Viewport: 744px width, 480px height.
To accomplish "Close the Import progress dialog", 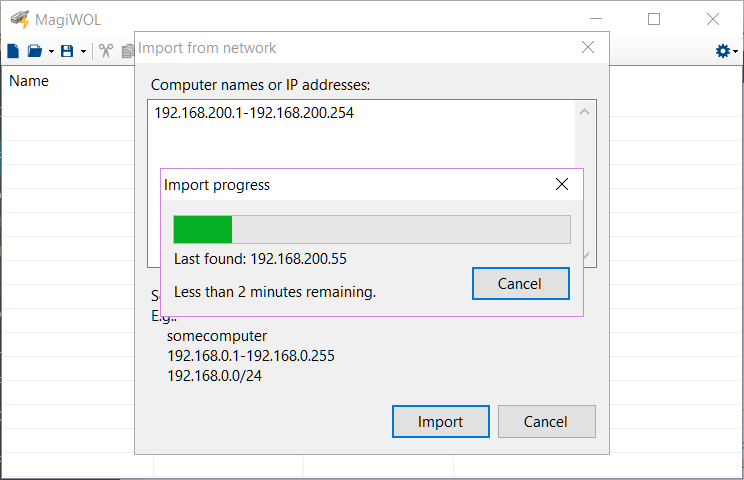I will tap(562, 184).
